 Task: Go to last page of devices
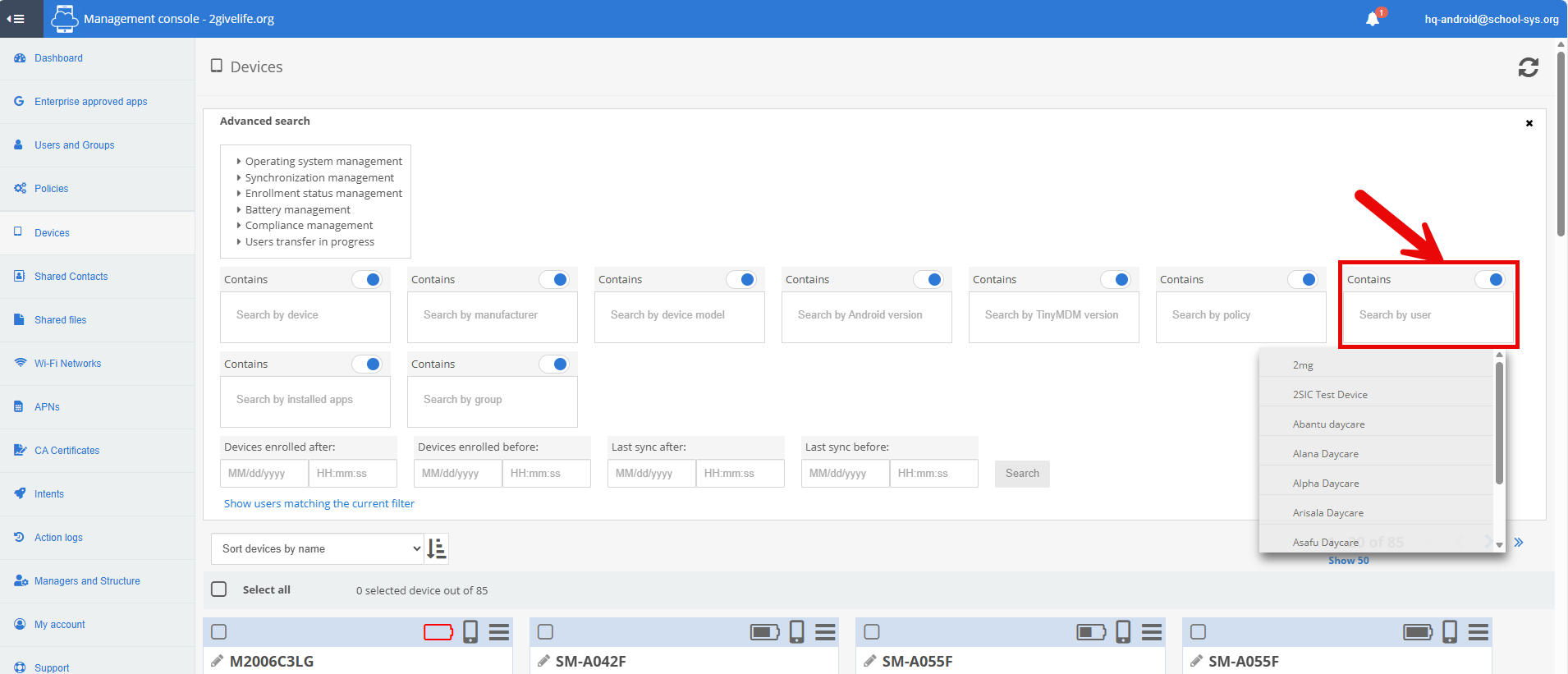click(1519, 542)
